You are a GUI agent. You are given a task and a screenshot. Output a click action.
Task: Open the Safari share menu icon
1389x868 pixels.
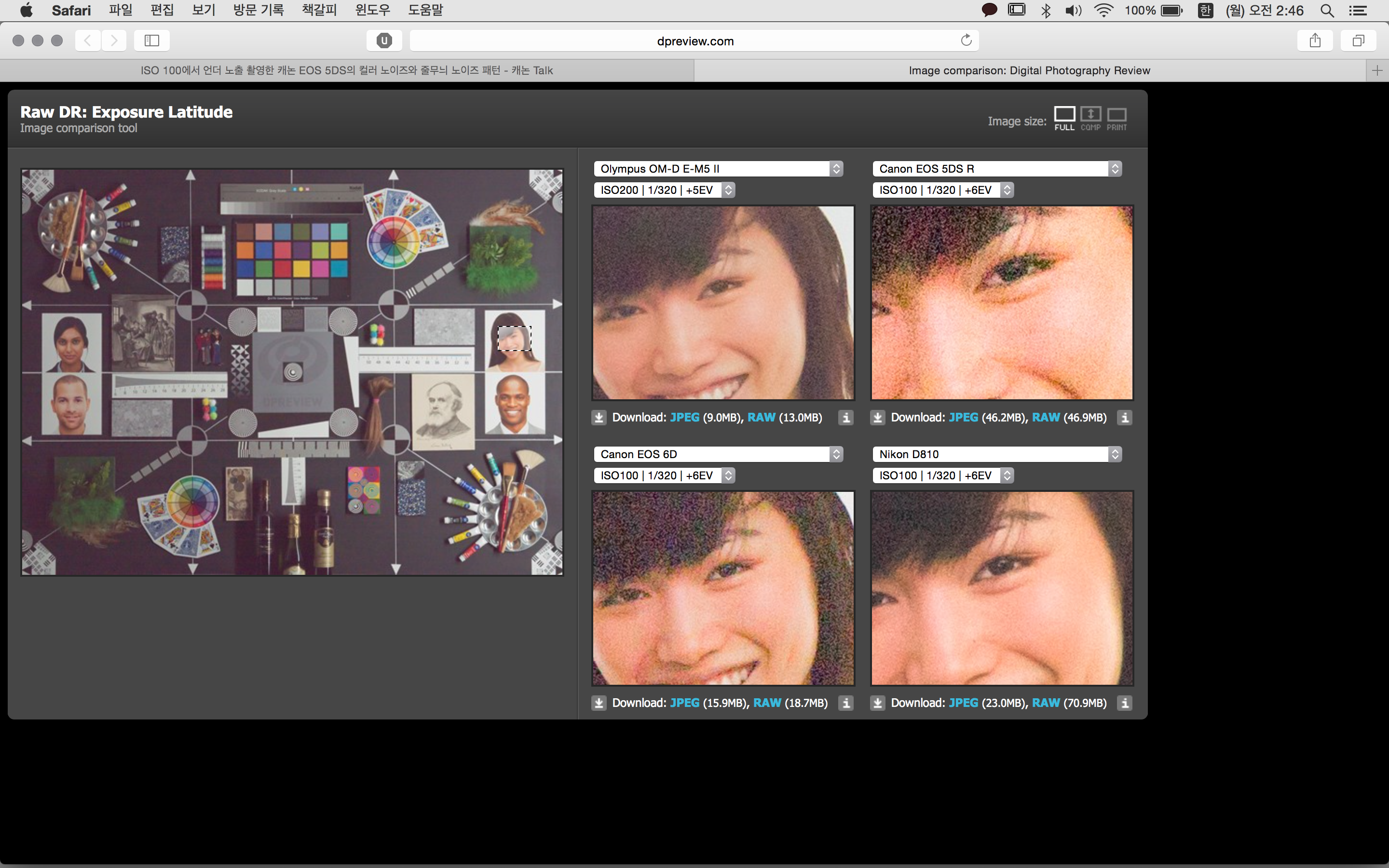point(1315,40)
